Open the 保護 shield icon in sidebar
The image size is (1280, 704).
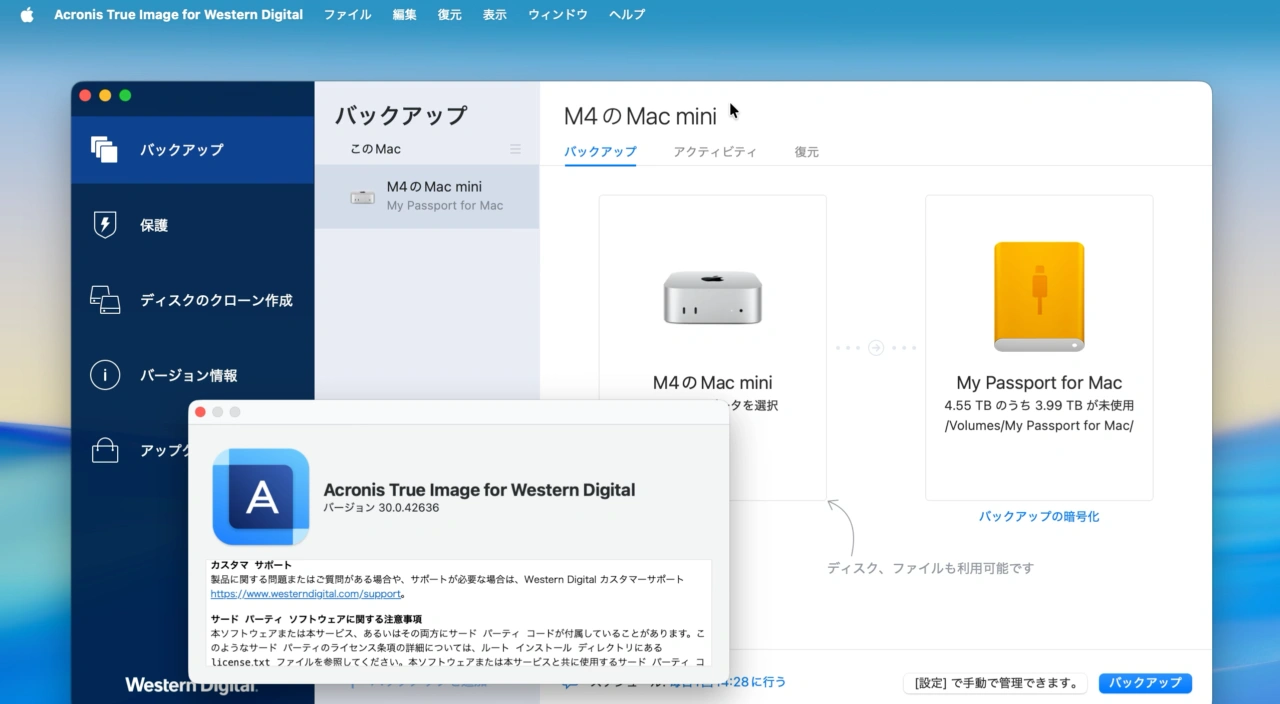pyautogui.click(x=105, y=225)
